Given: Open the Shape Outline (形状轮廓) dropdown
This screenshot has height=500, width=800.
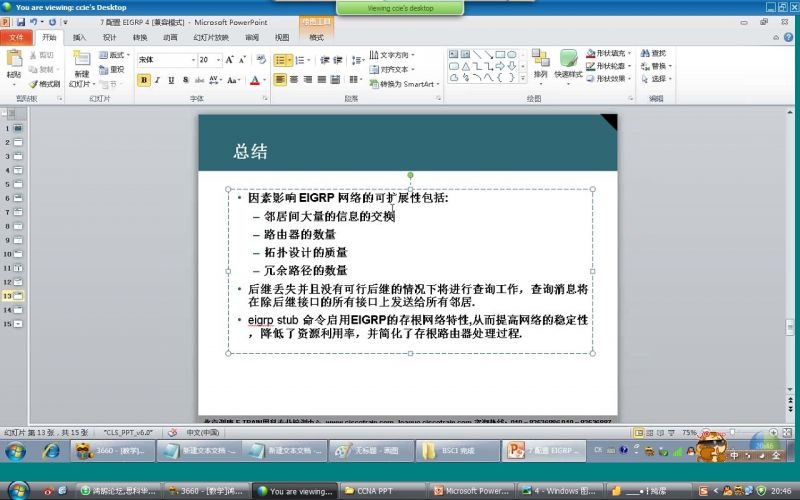Looking at the screenshot, I should [609, 66].
